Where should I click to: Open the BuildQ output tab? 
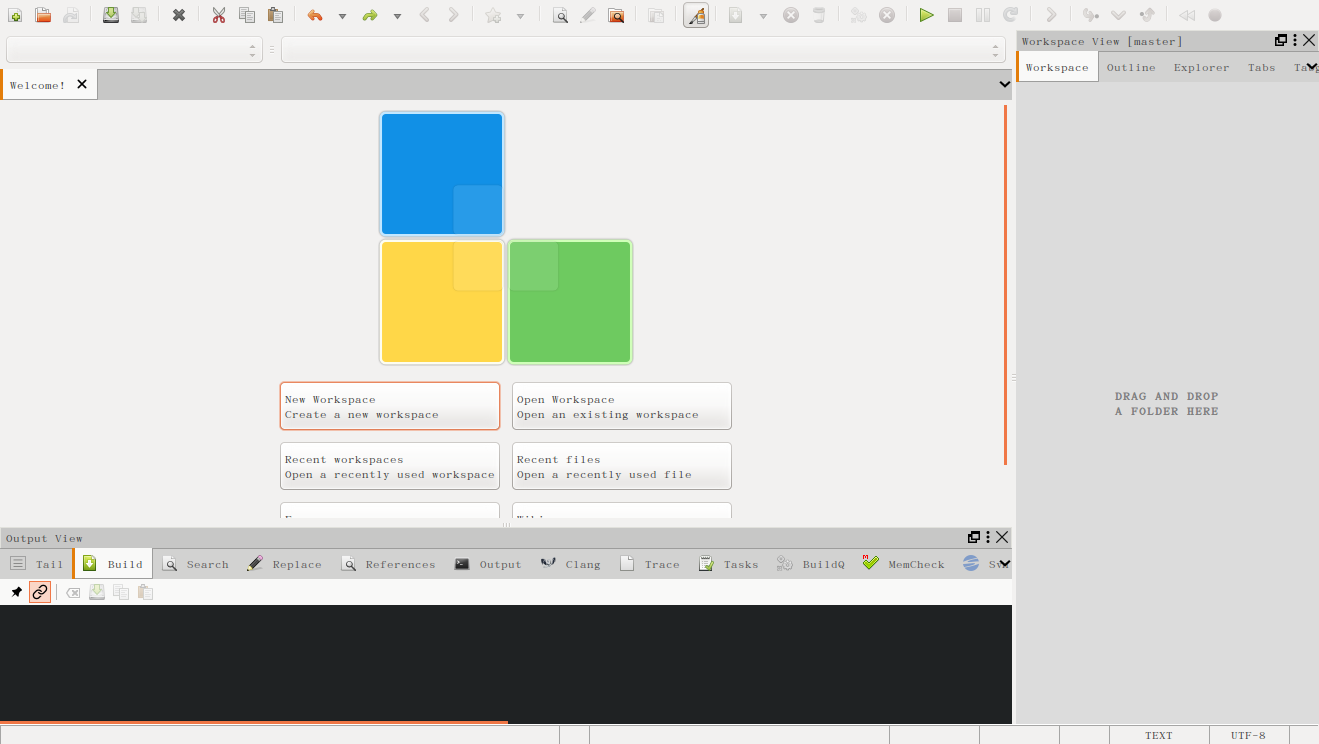point(811,564)
